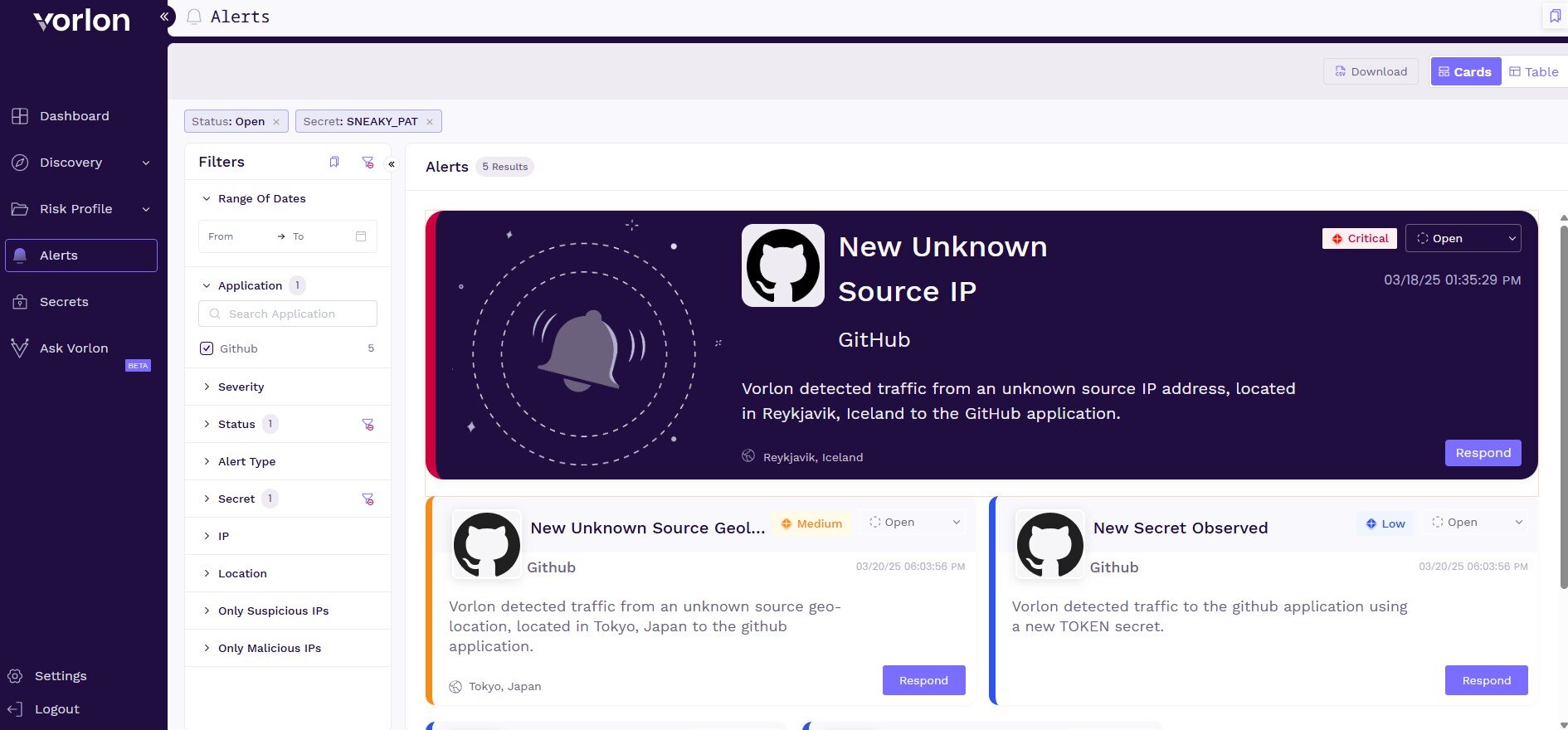Click the Low severity badge
The image size is (1568, 730).
pos(1385,523)
